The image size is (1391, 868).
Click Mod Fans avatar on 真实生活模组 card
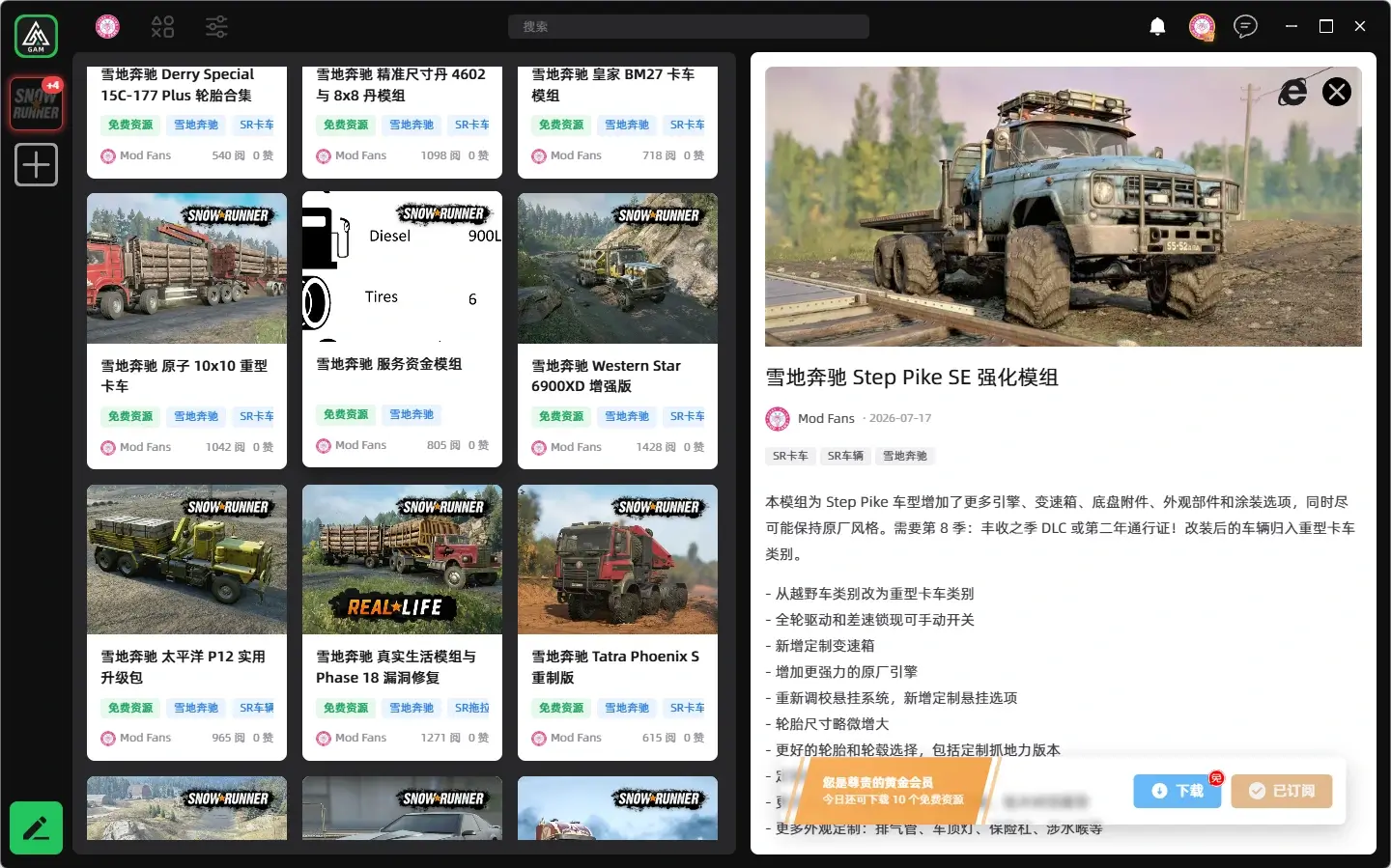[x=324, y=739]
